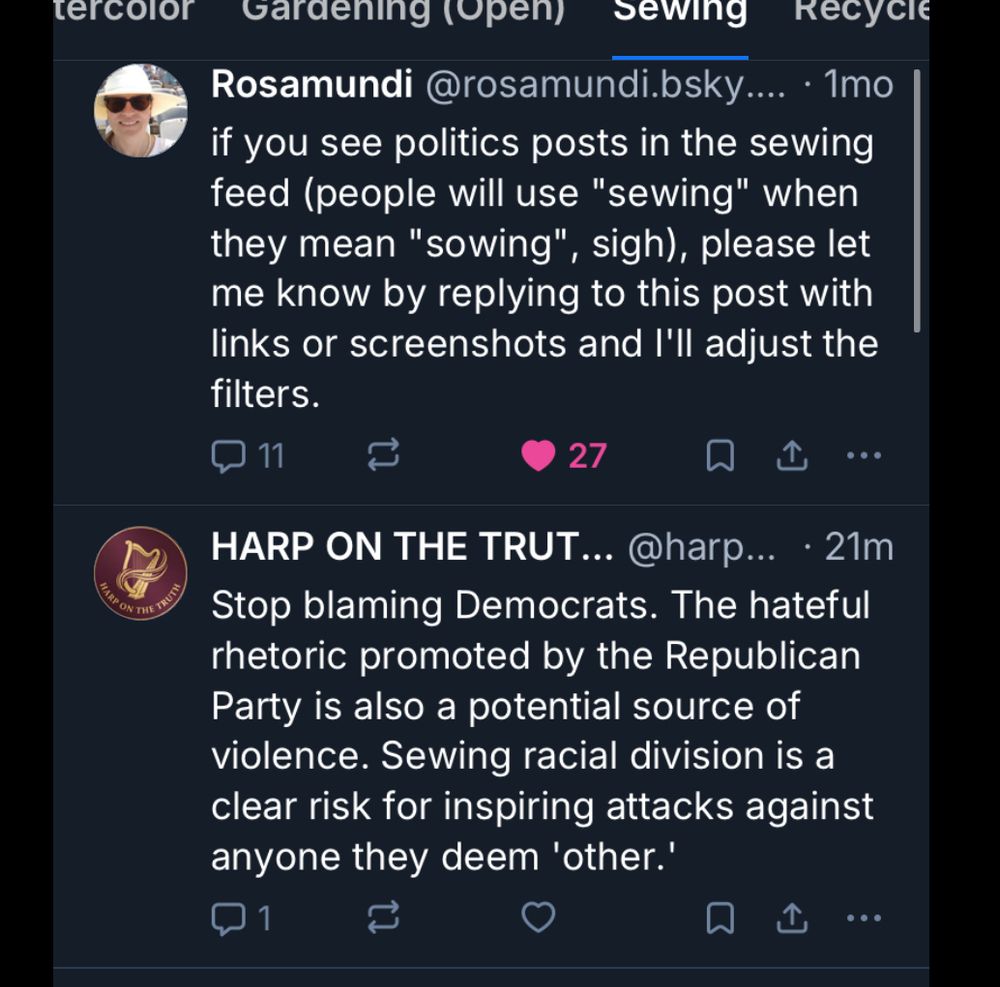This screenshot has height=987, width=1000.
Task: Bookmark Rosamundi's sewing feed post
Action: point(720,456)
